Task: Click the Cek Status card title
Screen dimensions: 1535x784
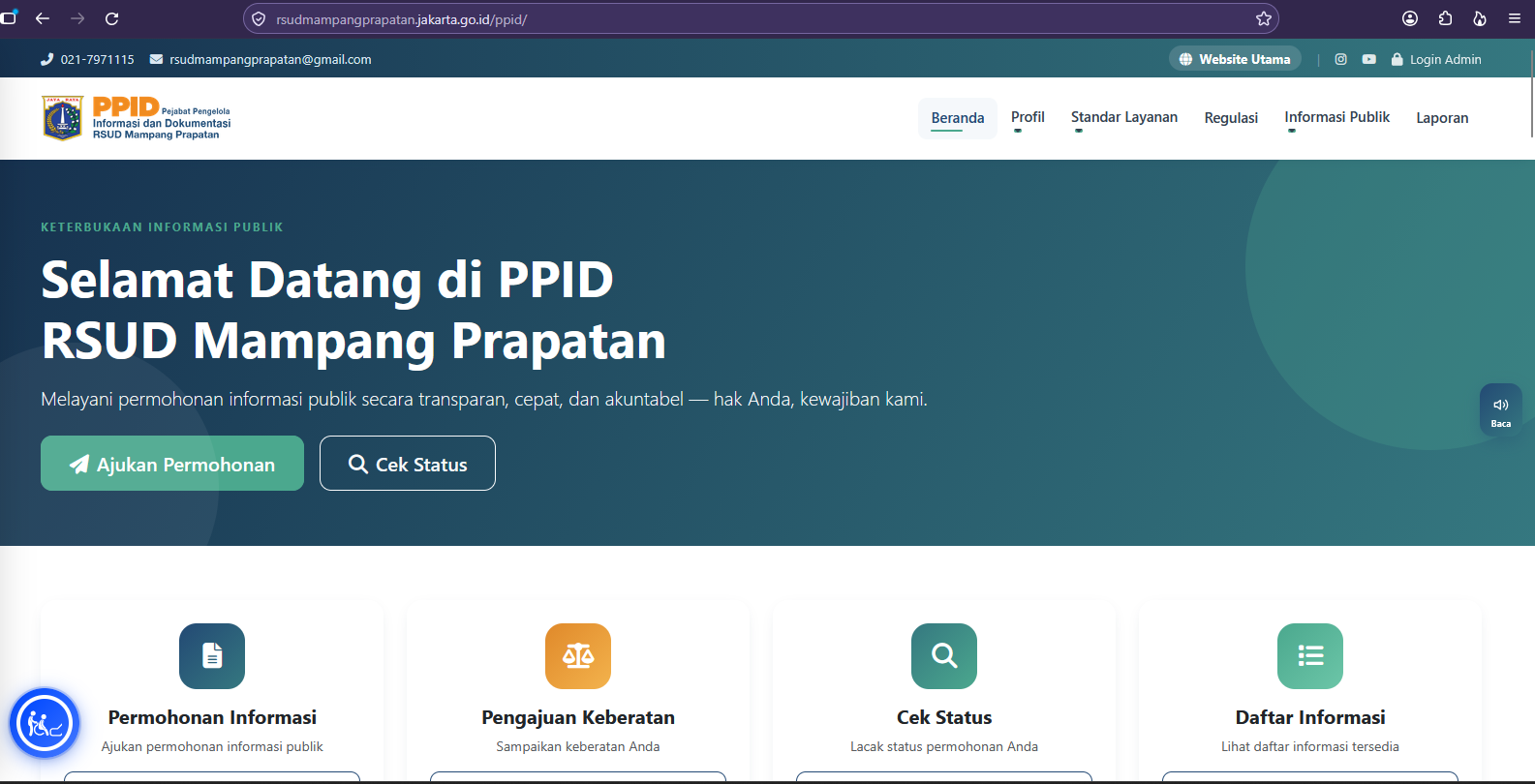Action: point(944,717)
